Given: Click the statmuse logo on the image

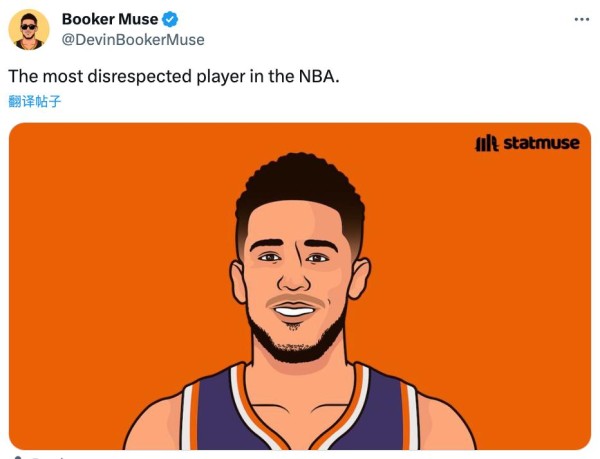Looking at the screenshot, I should [x=527, y=143].
